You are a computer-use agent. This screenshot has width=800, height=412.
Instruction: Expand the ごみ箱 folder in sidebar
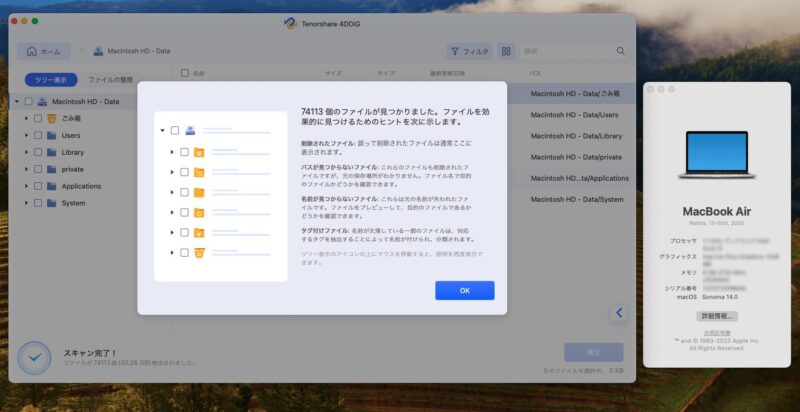tap(26, 118)
